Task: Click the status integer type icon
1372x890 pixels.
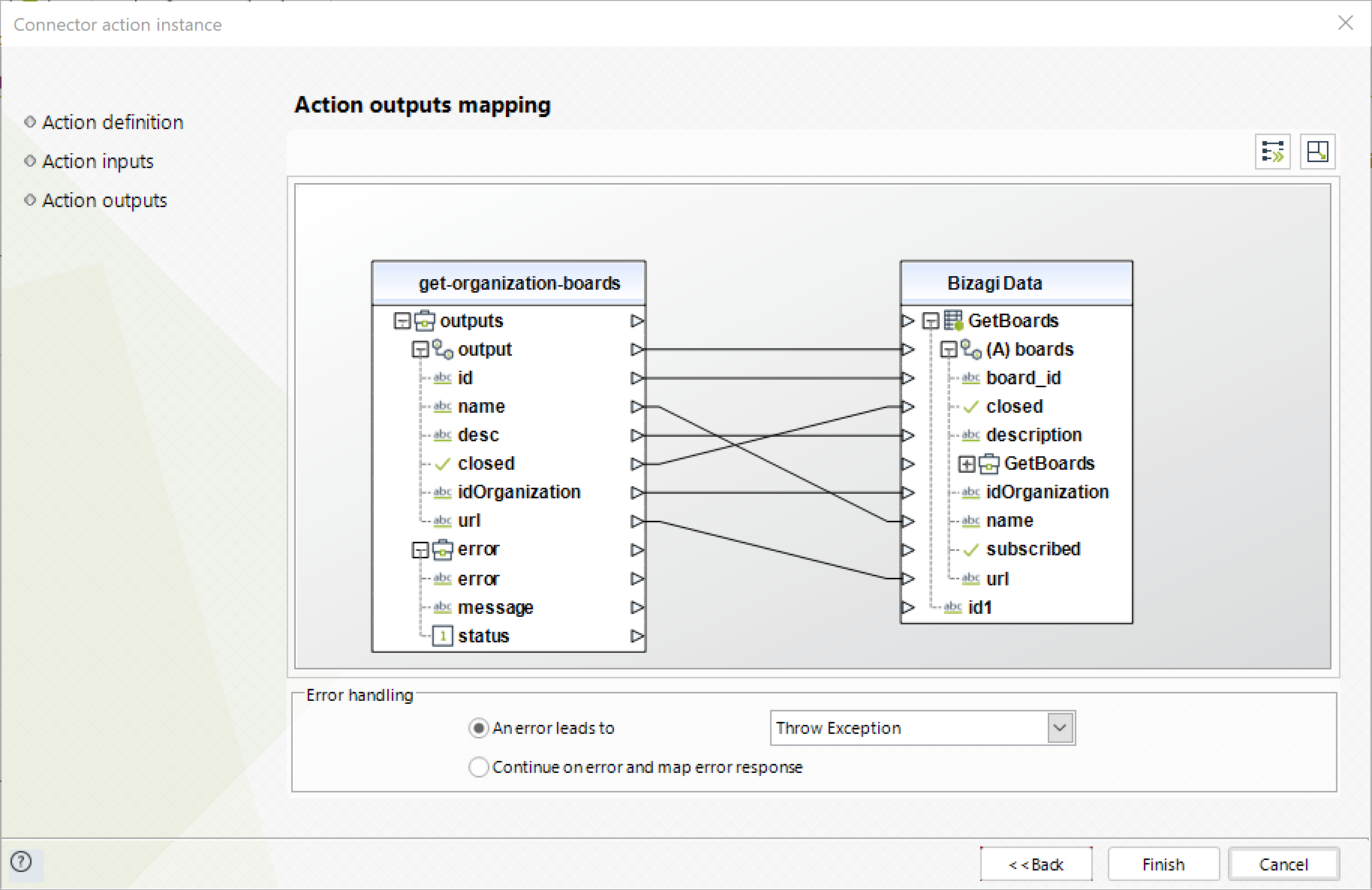Action: [x=443, y=636]
